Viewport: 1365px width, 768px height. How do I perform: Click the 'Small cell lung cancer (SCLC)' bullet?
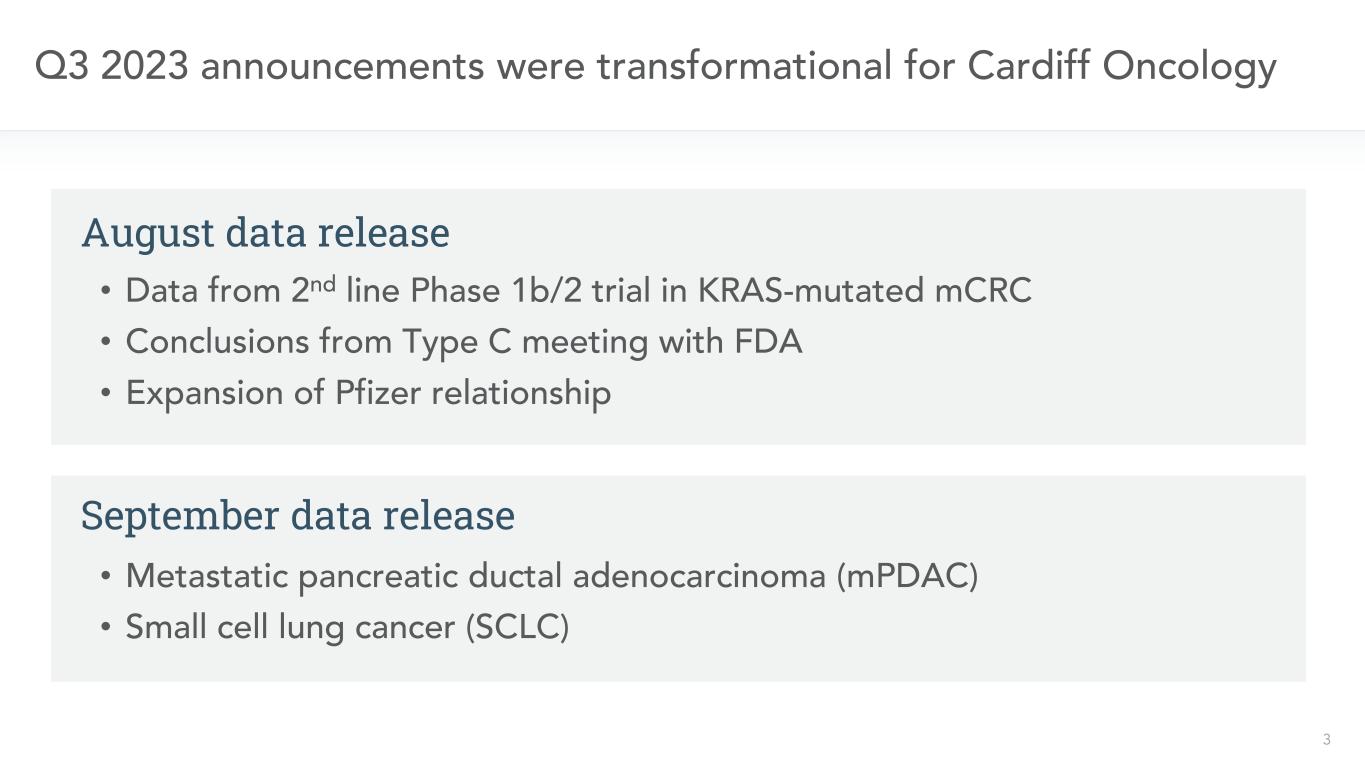pos(346,628)
